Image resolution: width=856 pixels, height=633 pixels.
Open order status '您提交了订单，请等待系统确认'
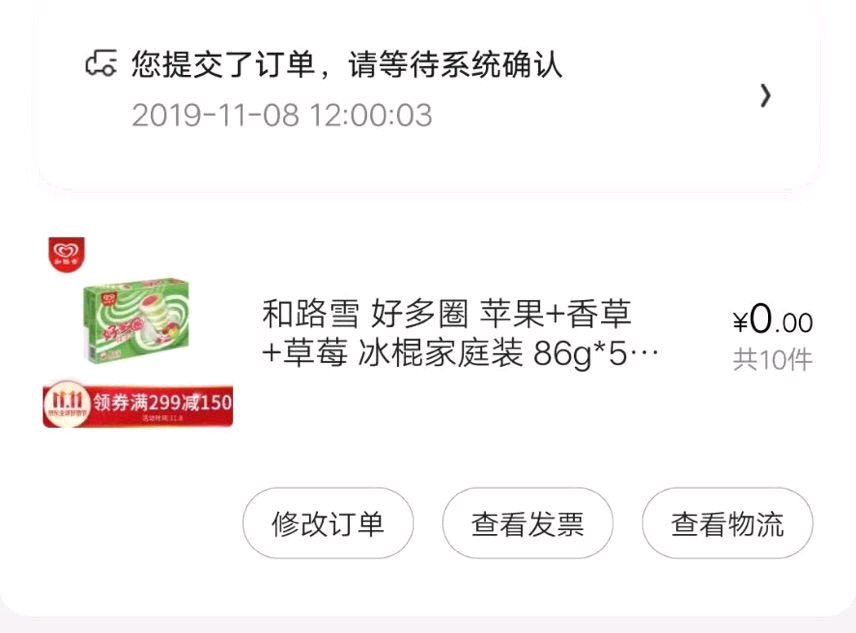click(346, 65)
